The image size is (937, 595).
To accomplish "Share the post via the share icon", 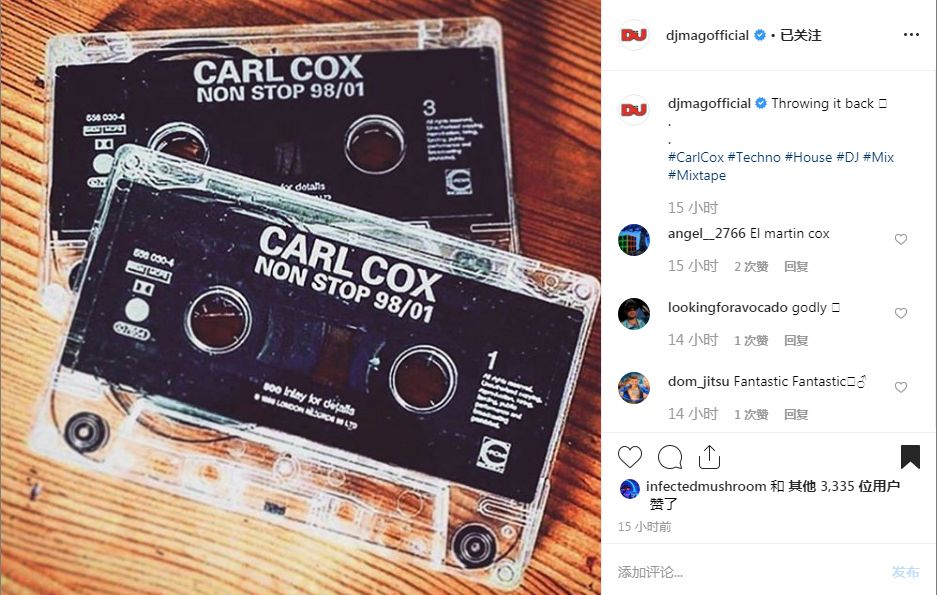I will pyautogui.click(x=709, y=457).
